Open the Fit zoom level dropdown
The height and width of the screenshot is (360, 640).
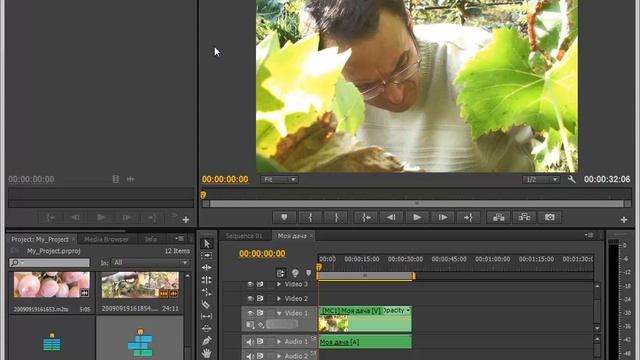pos(280,180)
